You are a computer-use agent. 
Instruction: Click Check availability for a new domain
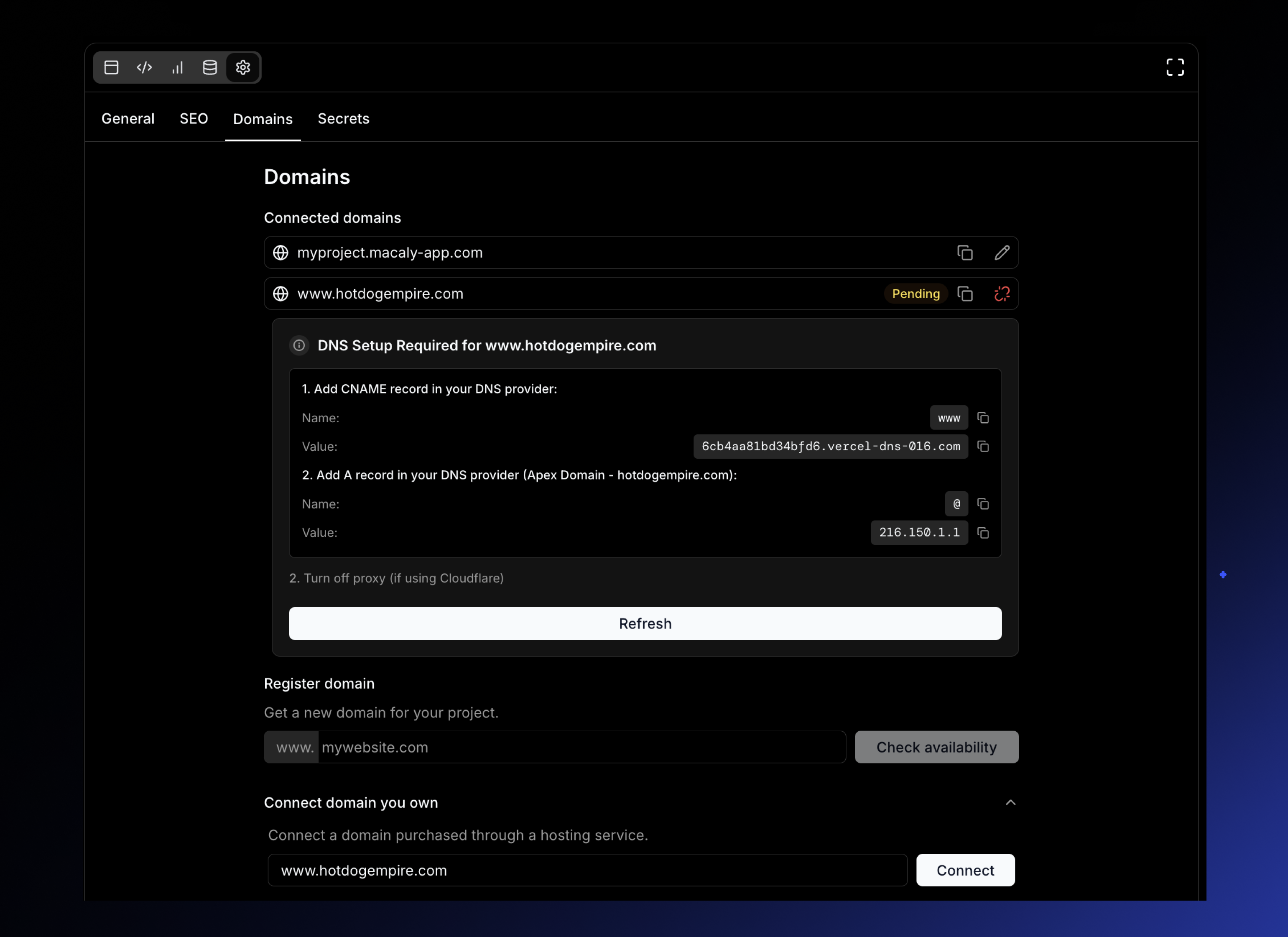click(x=936, y=747)
